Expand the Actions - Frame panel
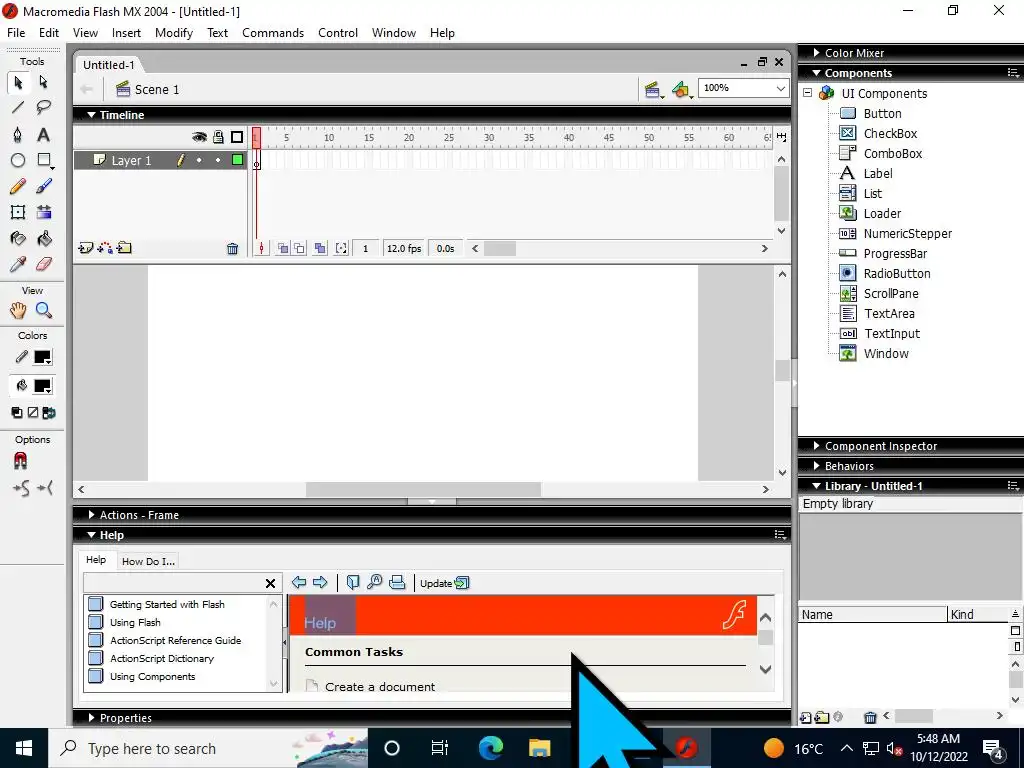 [x=91, y=515]
